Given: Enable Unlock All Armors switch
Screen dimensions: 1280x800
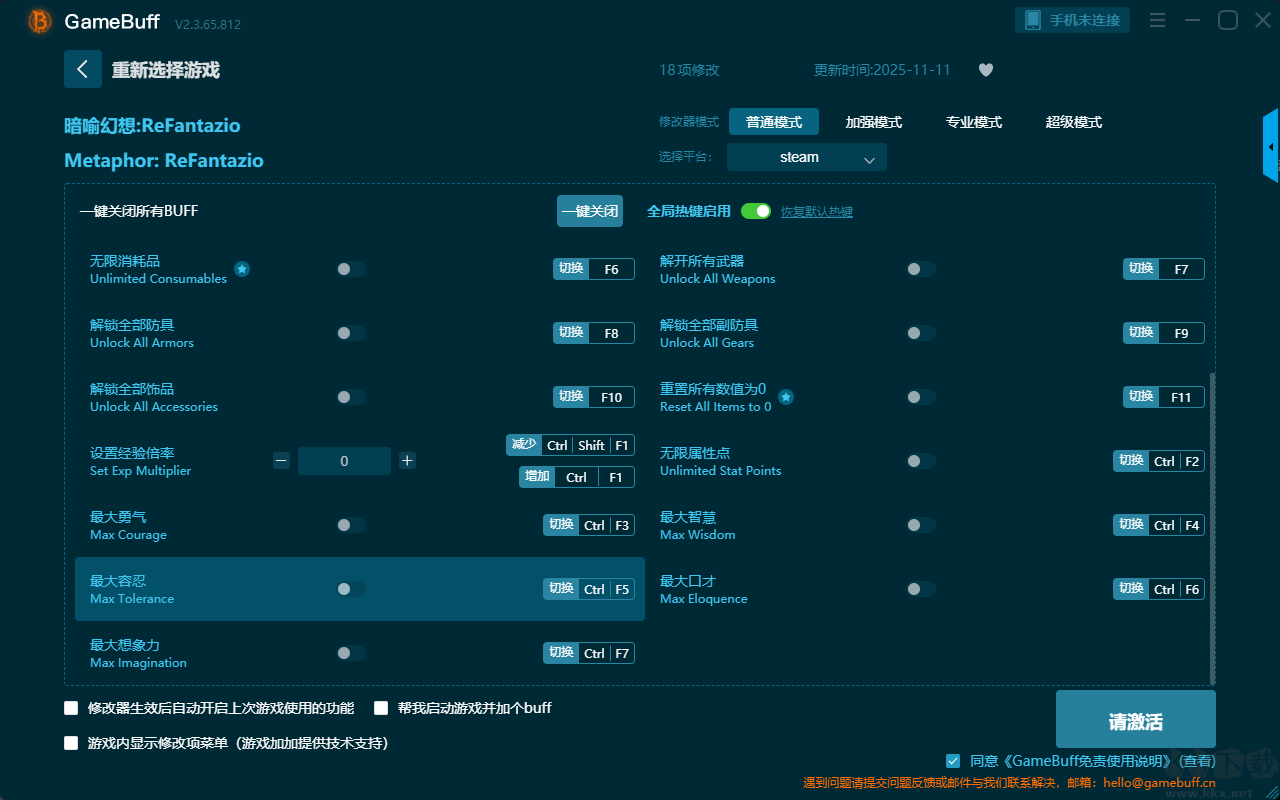Looking at the screenshot, I should pyautogui.click(x=351, y=333).
